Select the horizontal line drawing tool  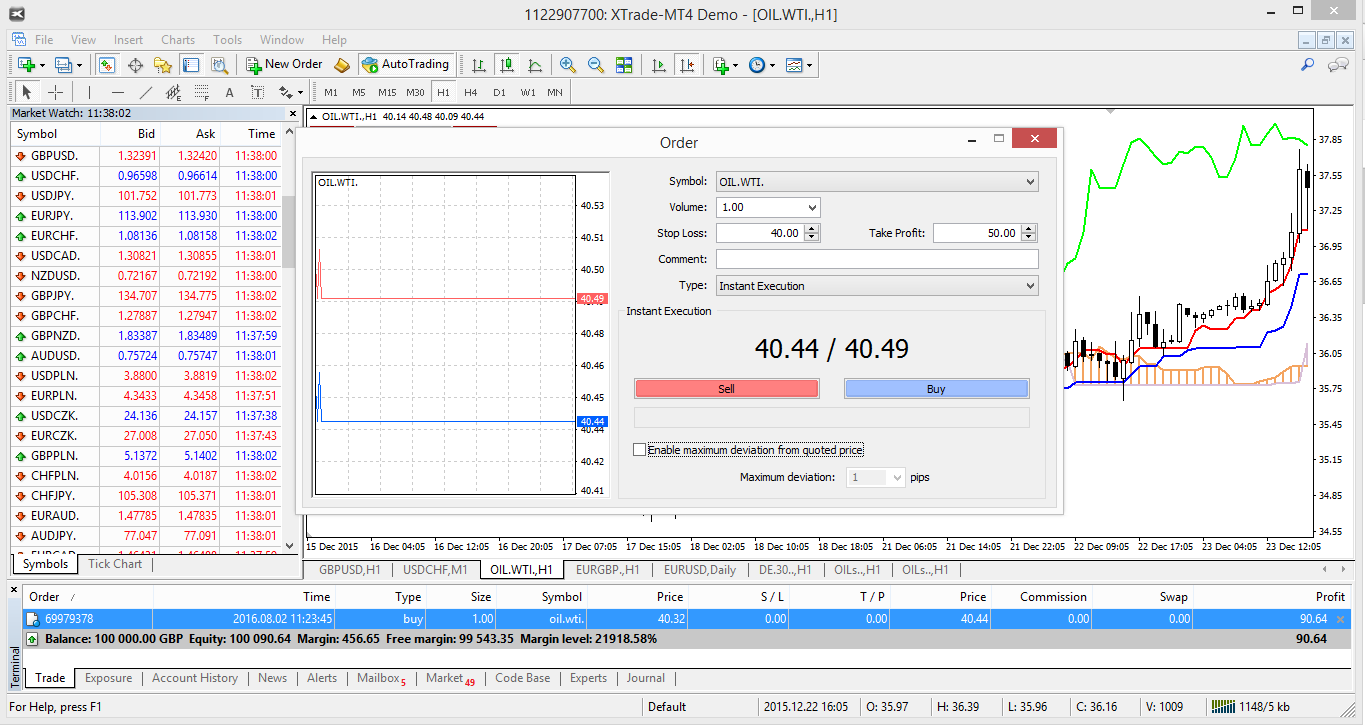[116, 91]
